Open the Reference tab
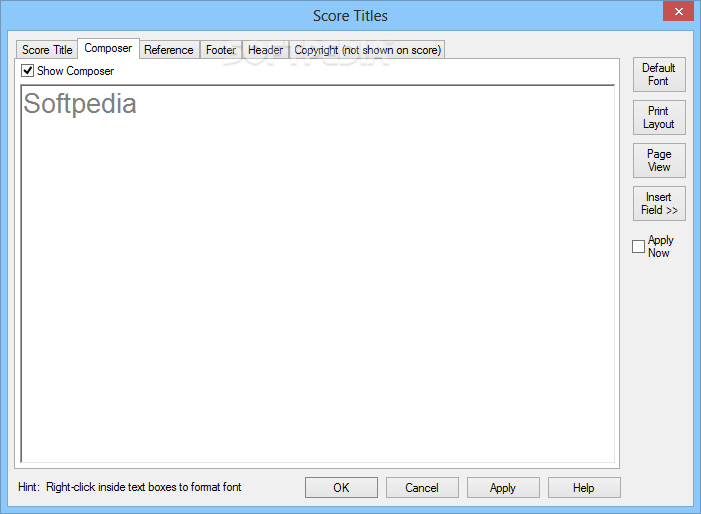This screenshot has width=701, height=514. (x=169, y=50)
